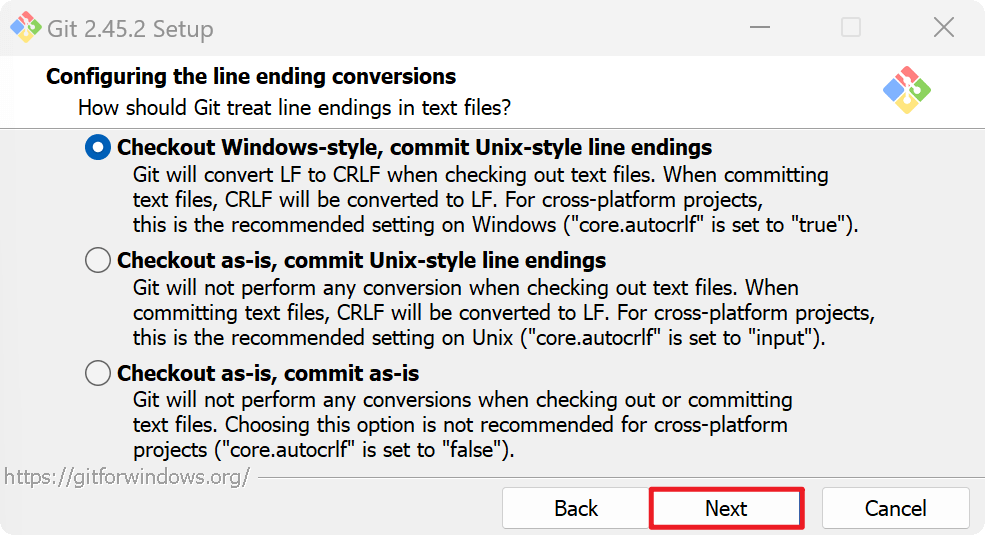Image resolution: width=985 pixels, height=535 pixels.
Task: Click the Git logo in the title bar
Action: 25,28
